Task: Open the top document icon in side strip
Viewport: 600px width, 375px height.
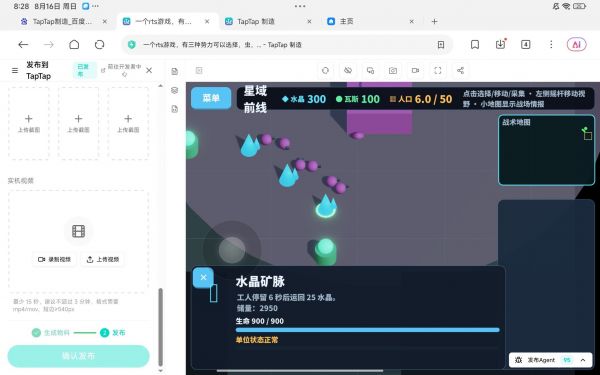Action: click(175, 71)
